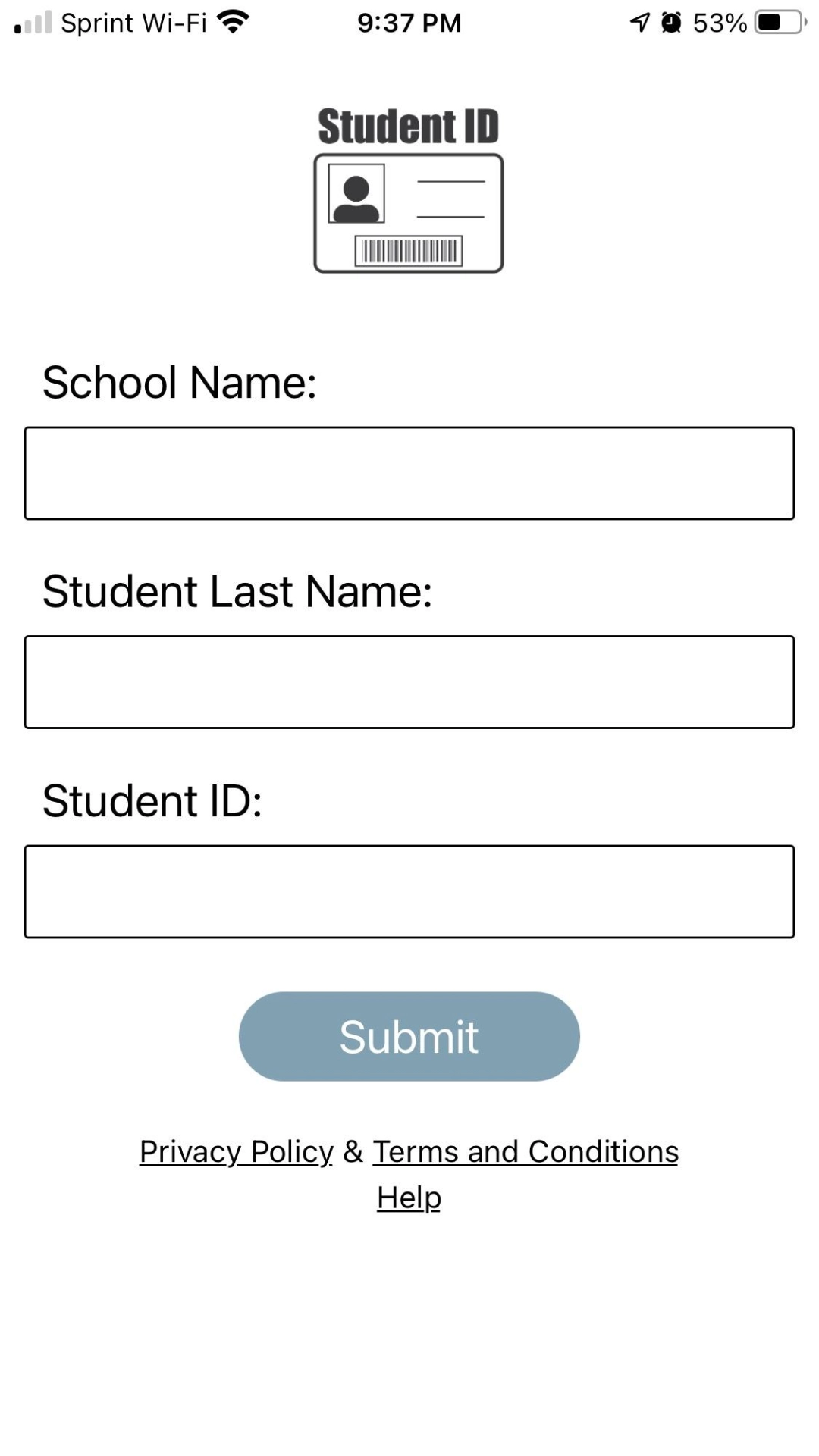Open the Privacy Policy link
Viewport: 819px width, 1456px height.
click(236, 1151)
